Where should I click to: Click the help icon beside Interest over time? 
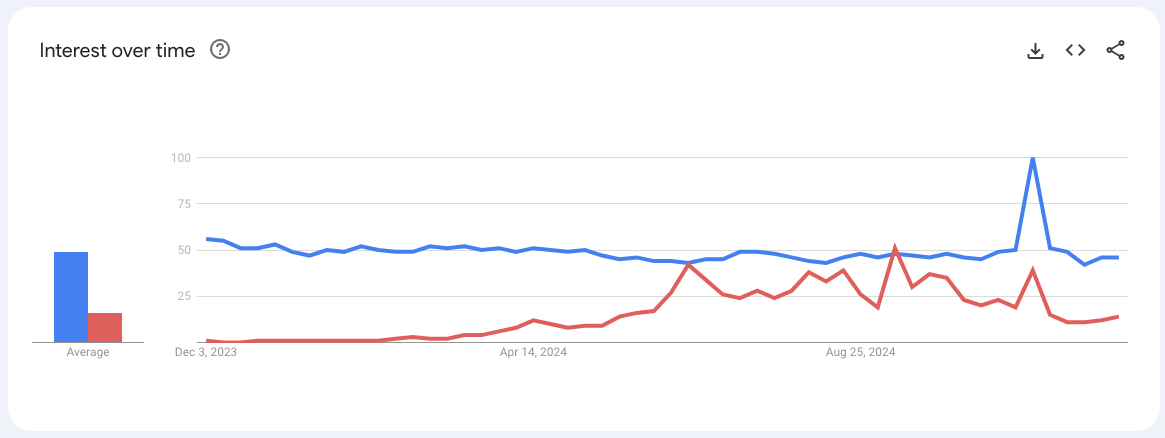tap(220, 50)
